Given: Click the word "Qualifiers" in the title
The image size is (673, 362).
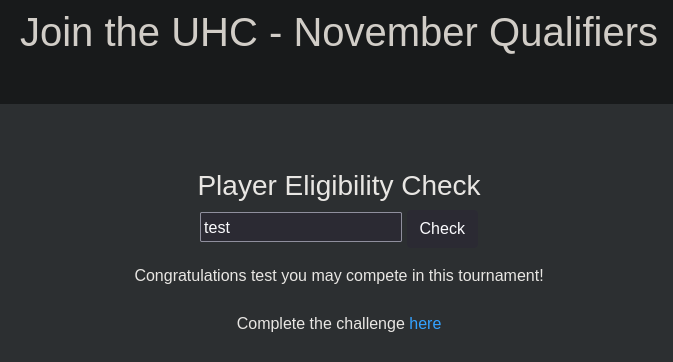Looking at the screenshot, I should click(x=573, y=33).
